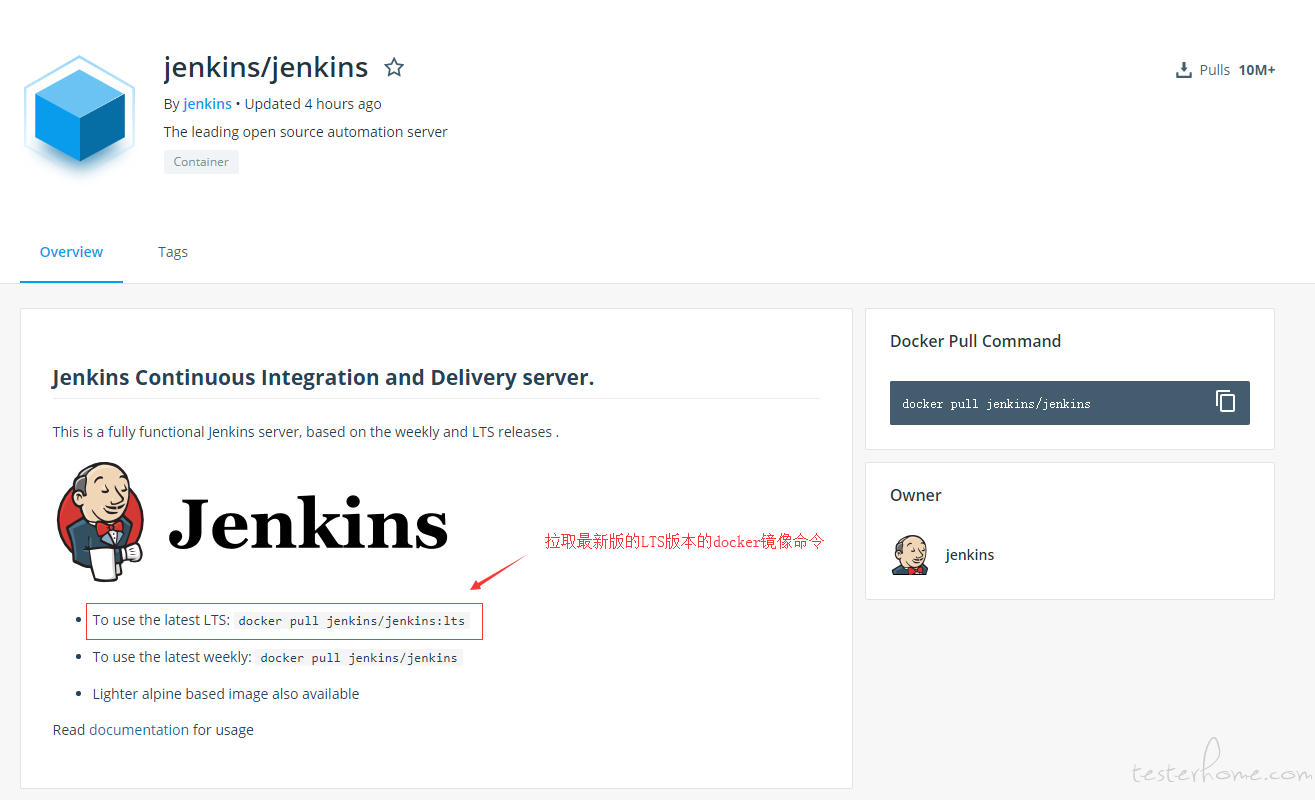Click the Docker Pull Command heading
The image size is (1315, 800).
point(975,341)
